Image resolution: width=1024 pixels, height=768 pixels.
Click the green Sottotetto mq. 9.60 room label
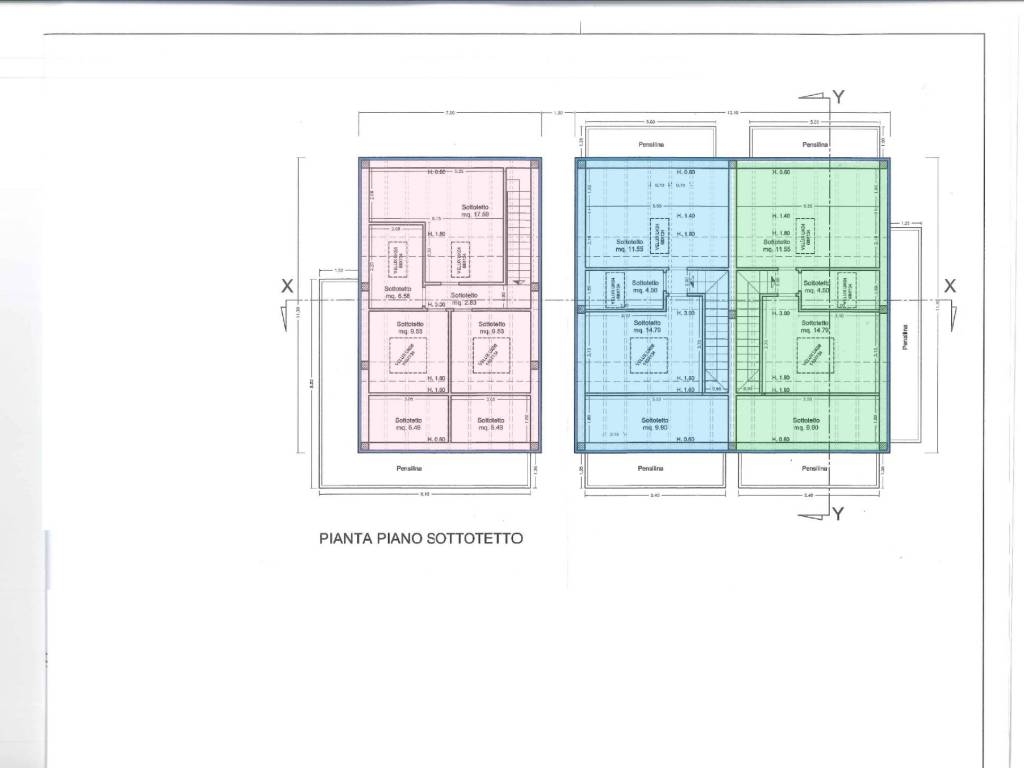click(x=806, y=423)
